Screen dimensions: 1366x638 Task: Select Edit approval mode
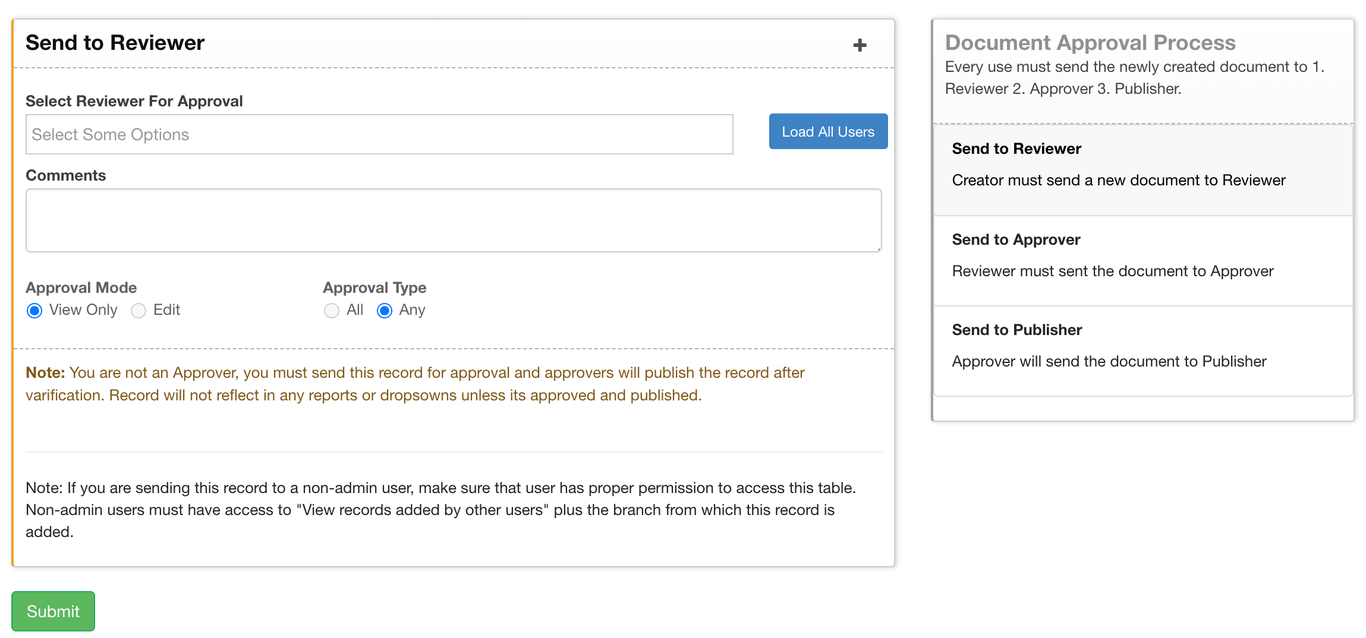coord(139,311)
